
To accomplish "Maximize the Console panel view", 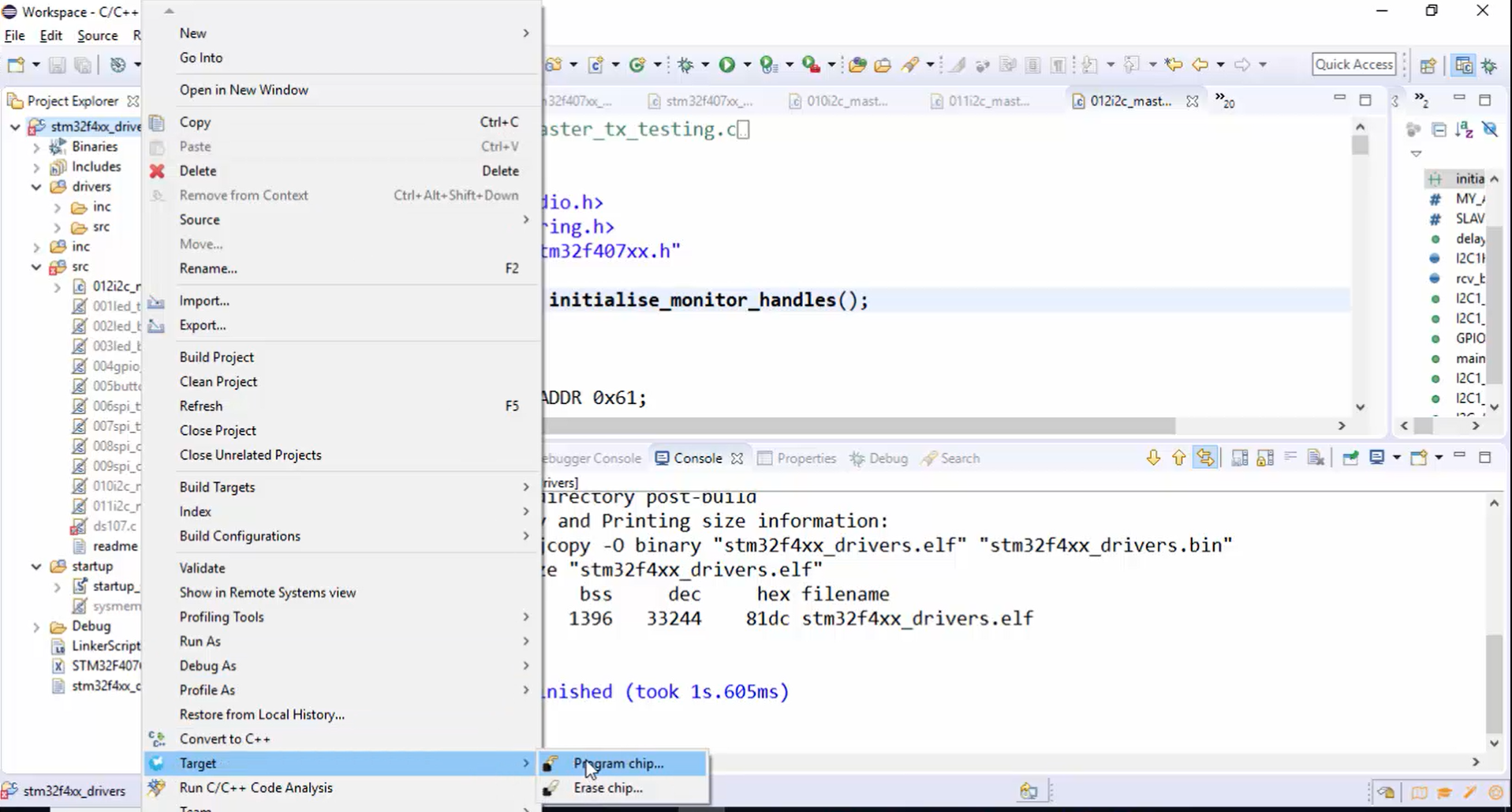I will coord(1485,458).
